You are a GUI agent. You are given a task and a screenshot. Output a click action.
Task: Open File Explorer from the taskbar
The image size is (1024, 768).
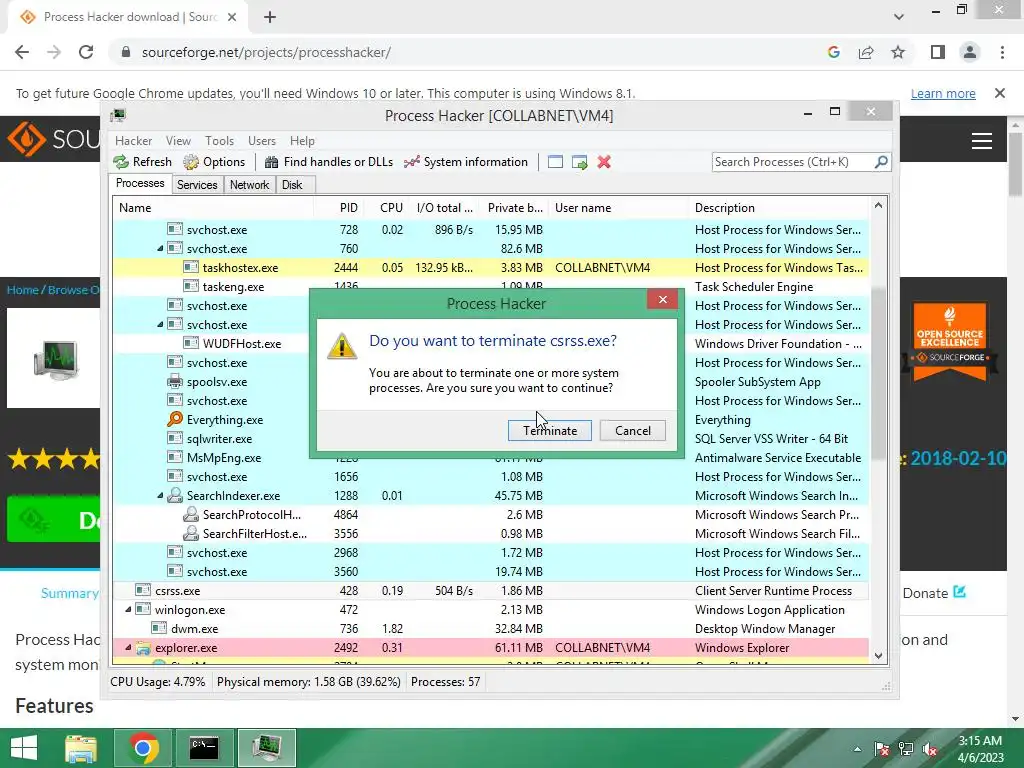(x=81, y=748)
